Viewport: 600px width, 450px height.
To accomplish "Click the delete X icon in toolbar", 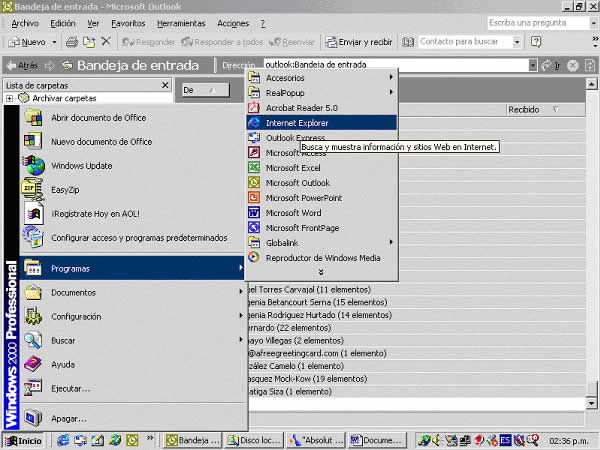I will (106, 42).
